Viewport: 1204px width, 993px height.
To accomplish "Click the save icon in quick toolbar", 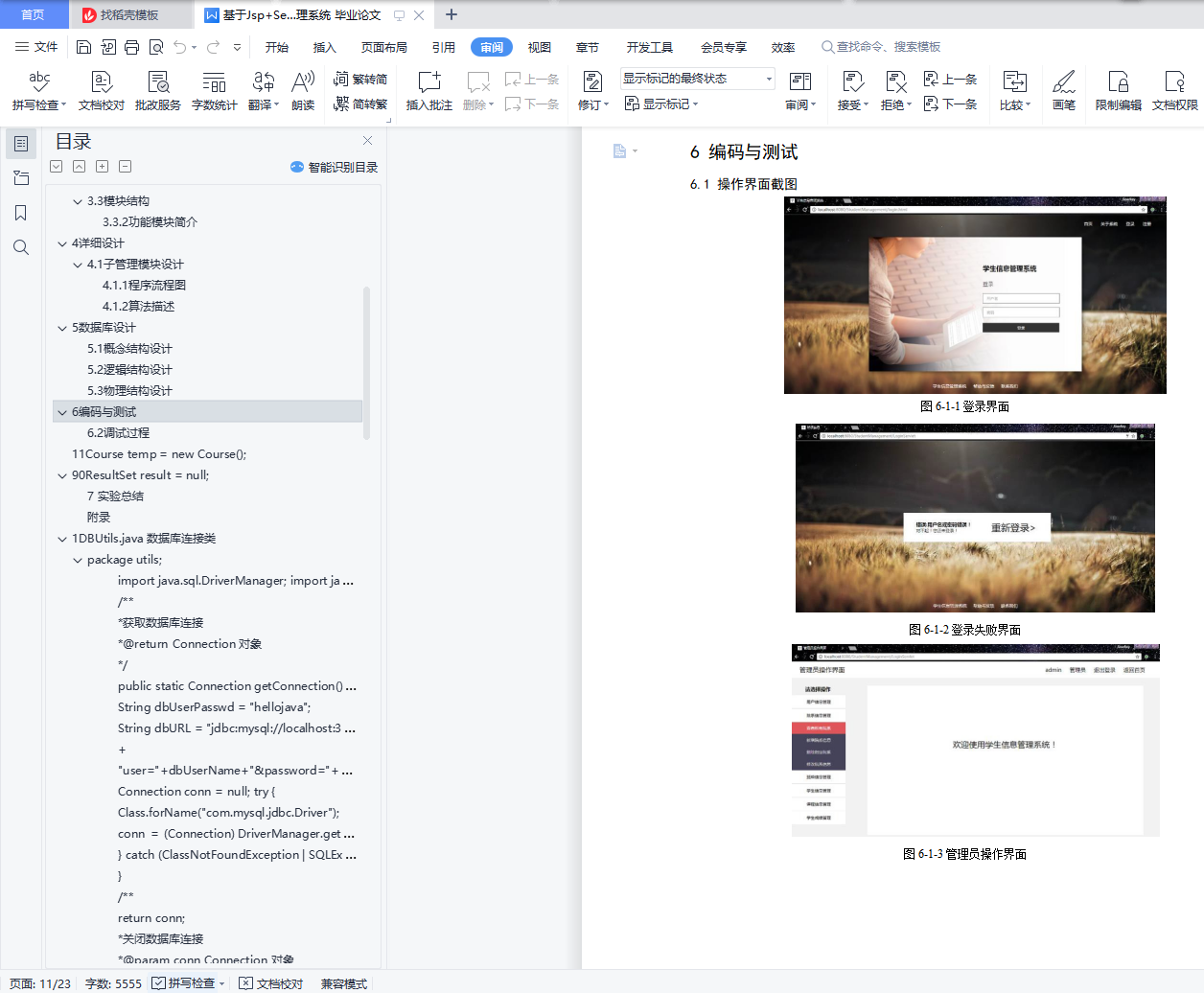I will click(x=83, y=47).
